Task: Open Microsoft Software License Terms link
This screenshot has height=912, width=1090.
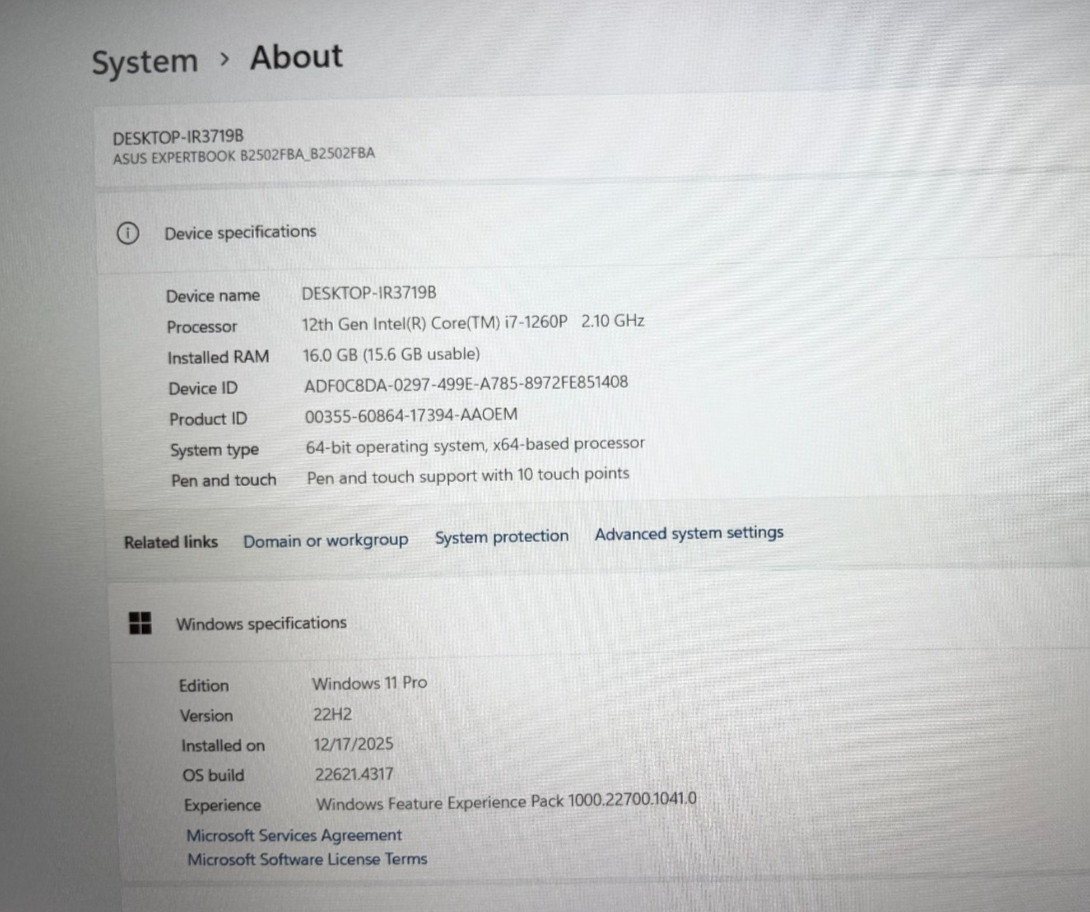Action: pyautogui.click(x=307, y=859)
